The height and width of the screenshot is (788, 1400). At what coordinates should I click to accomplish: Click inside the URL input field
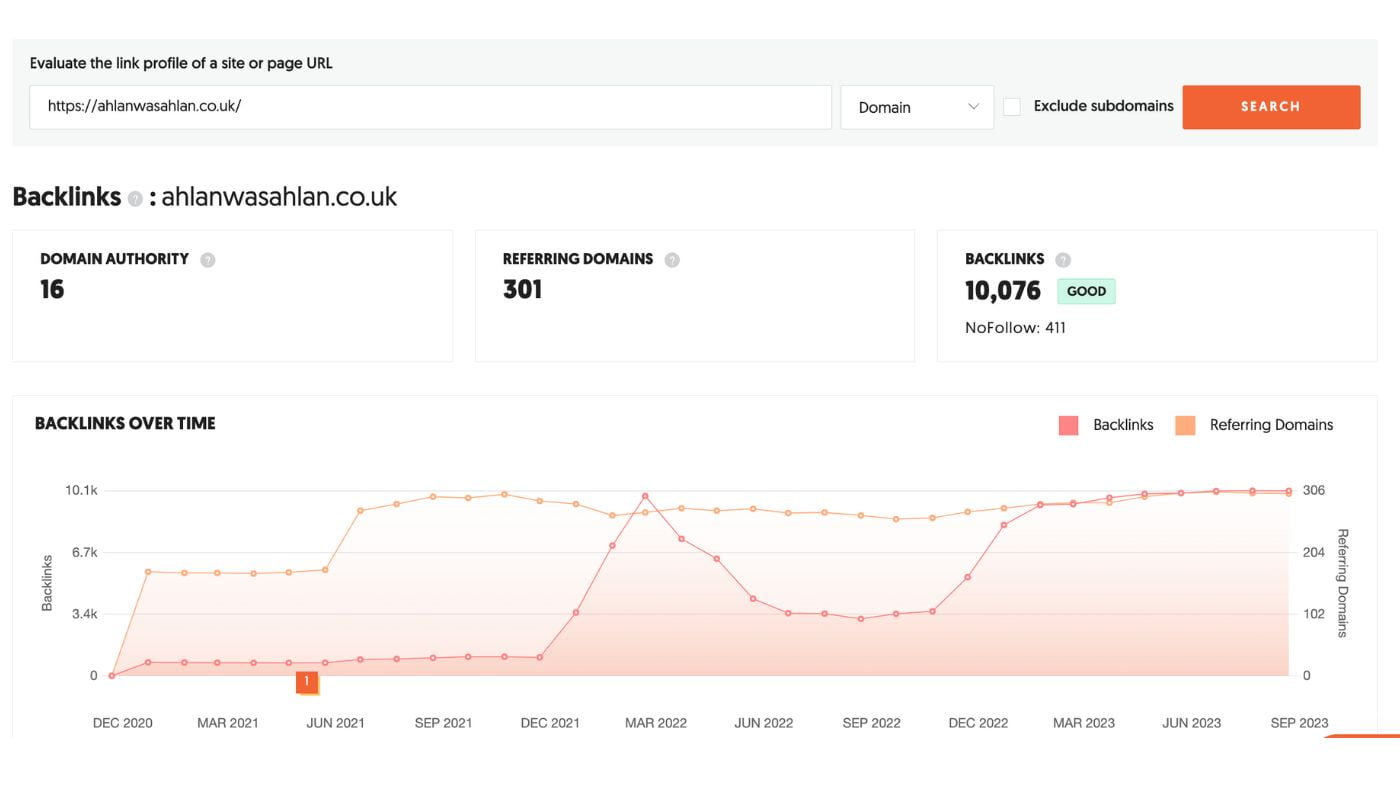point(430,107)
